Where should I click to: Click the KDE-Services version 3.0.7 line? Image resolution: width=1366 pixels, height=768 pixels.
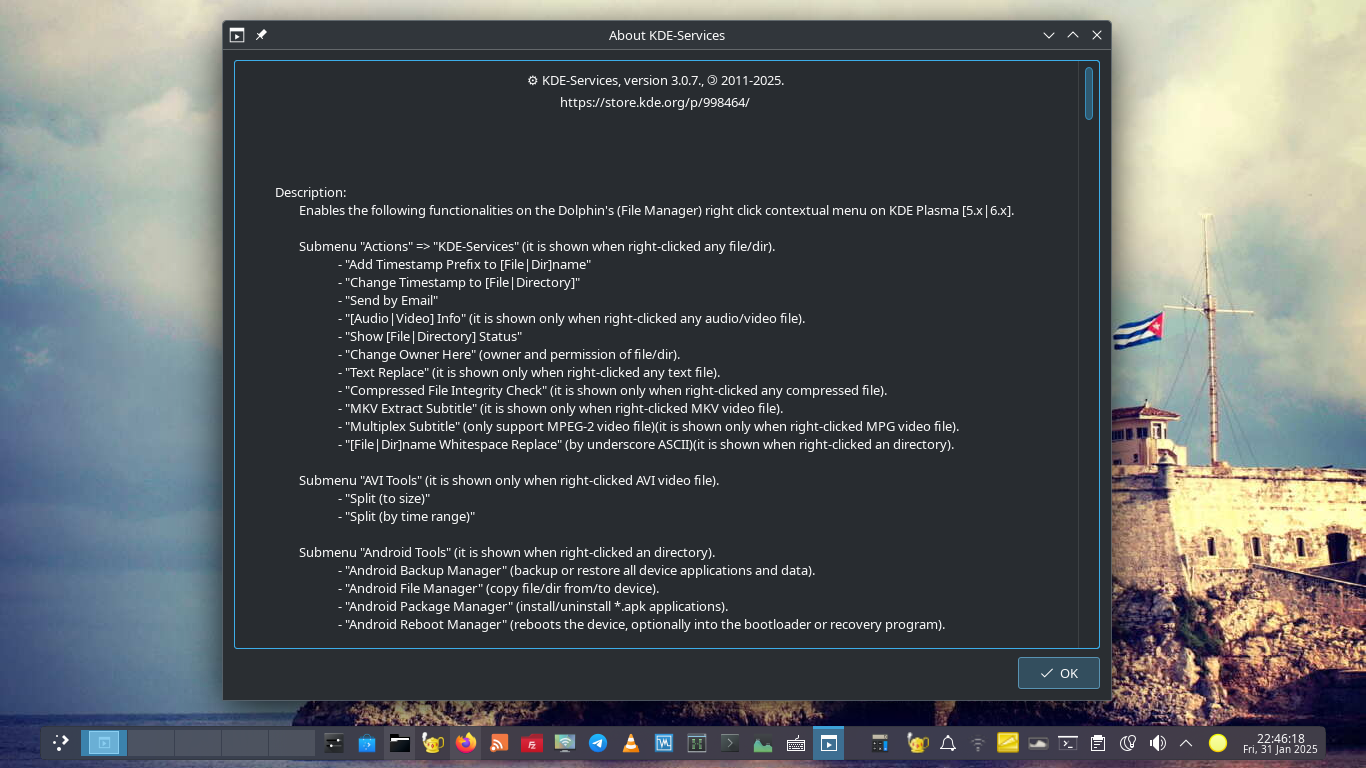point(655,80)
